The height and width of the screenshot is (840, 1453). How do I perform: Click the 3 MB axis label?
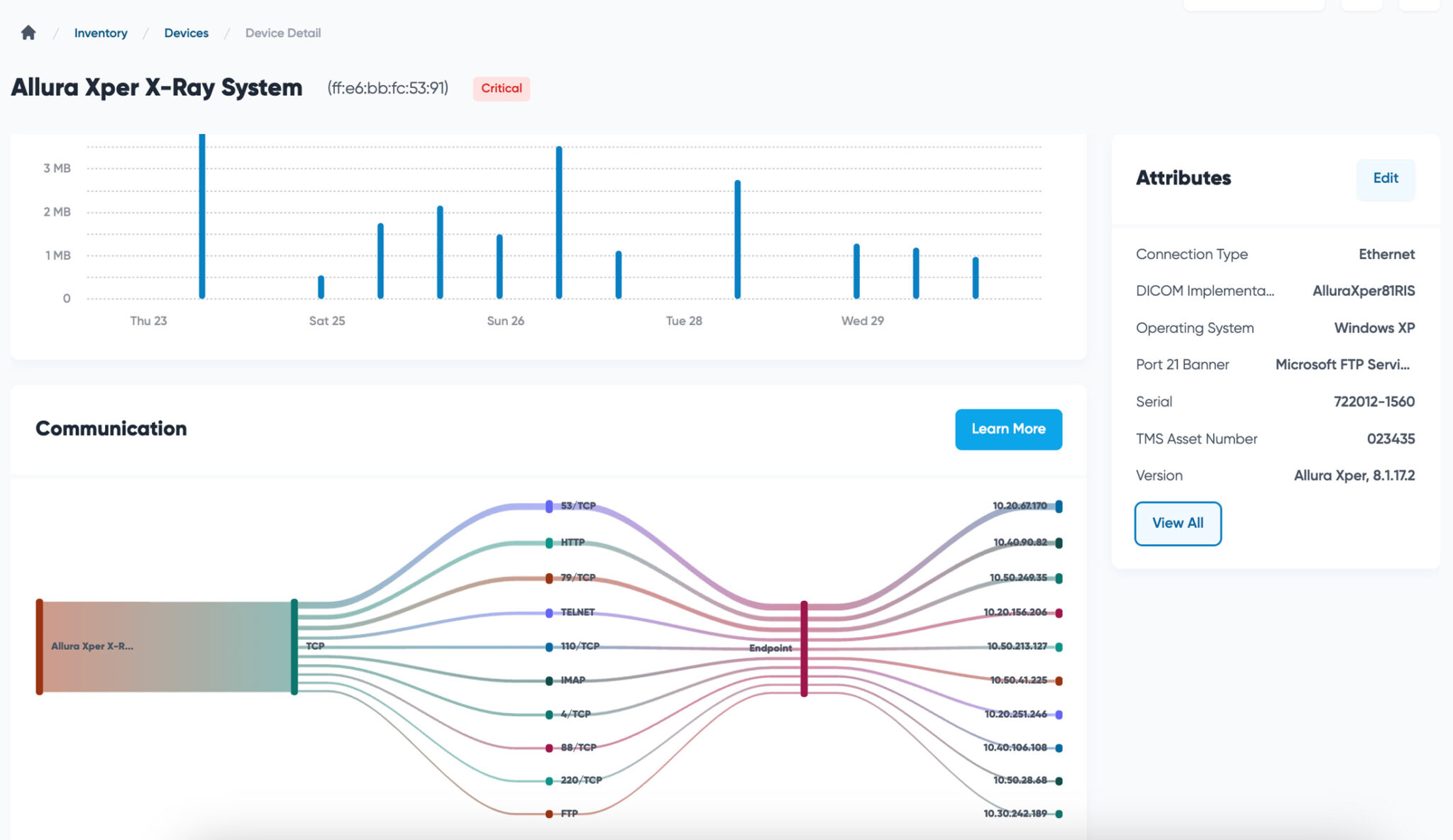pyautogui.click(x=57, y=168)
